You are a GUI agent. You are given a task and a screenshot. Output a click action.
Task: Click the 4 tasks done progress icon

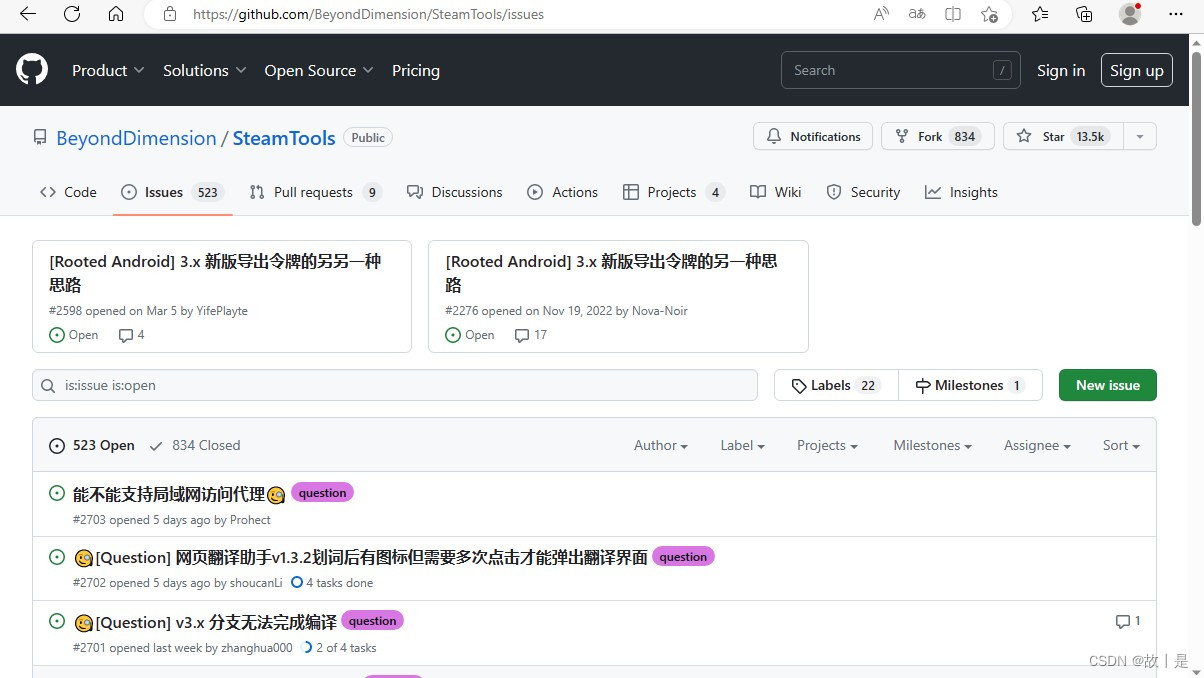coord(296,582)
